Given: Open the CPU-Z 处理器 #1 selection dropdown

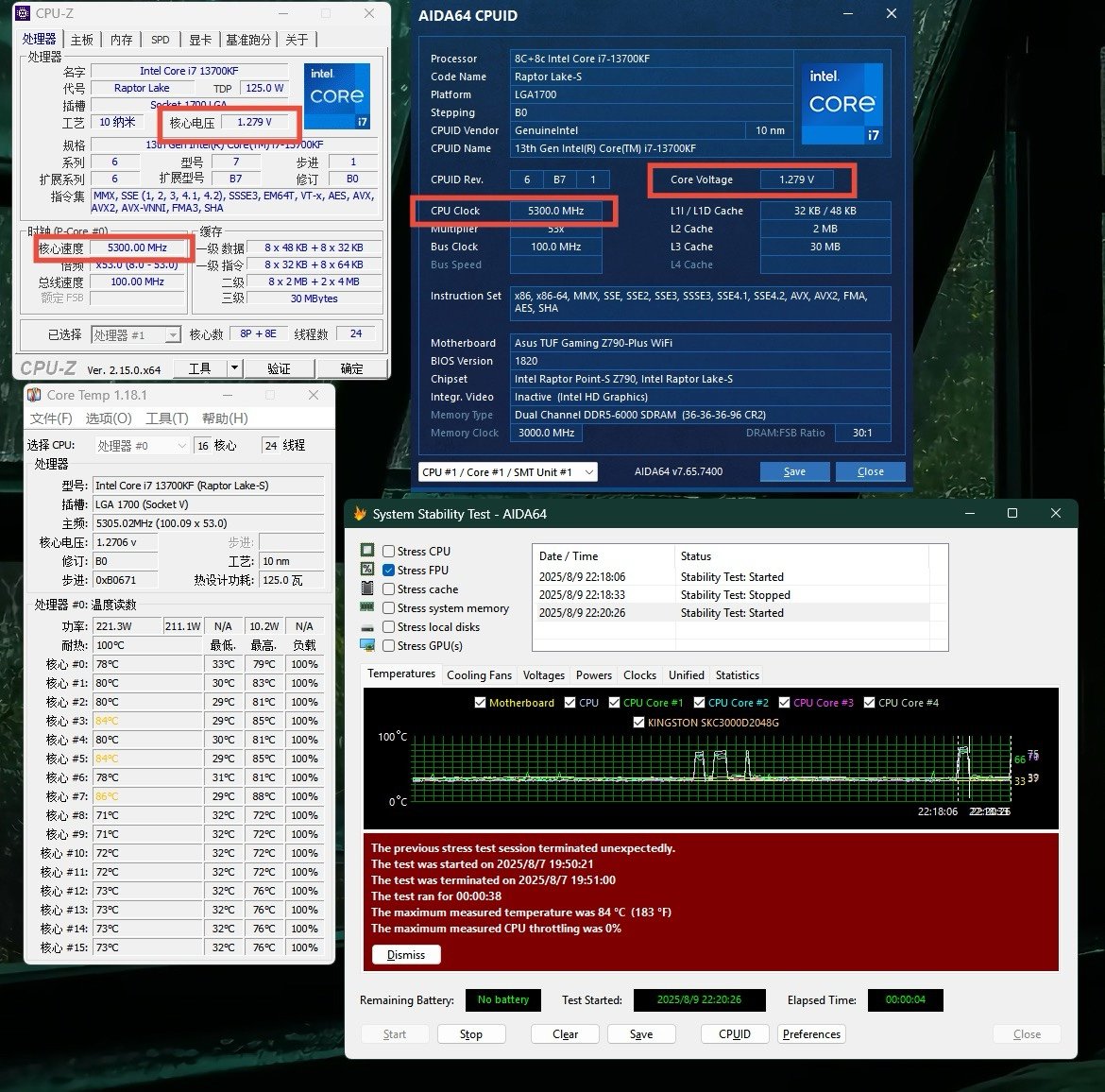Looking at the screenshot, I should 136,334.
